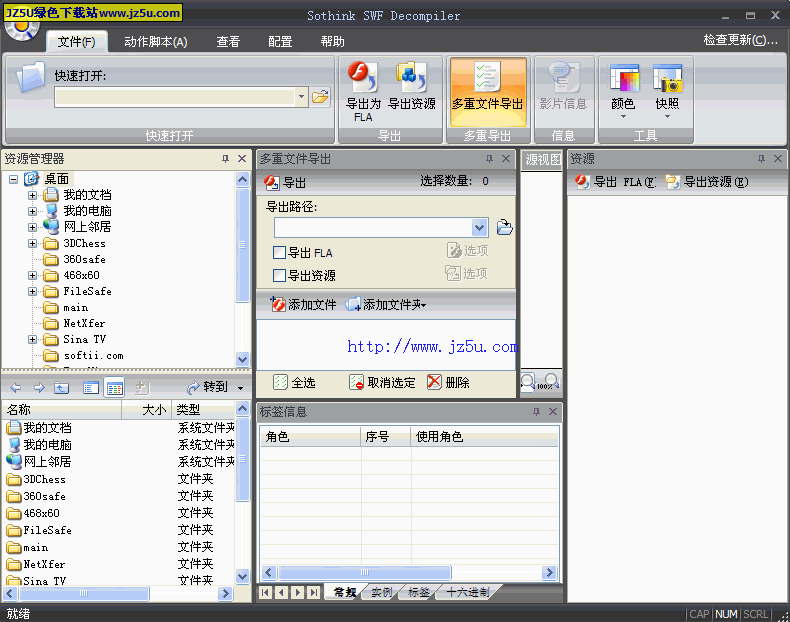Open the File (文件) ribbon tab

point(77,41)
